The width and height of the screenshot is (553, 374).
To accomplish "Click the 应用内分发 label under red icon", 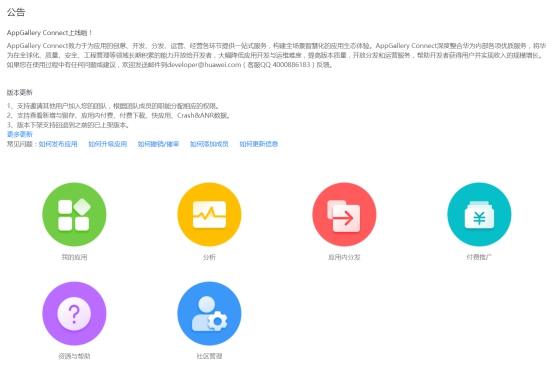I will click(344, 257).
